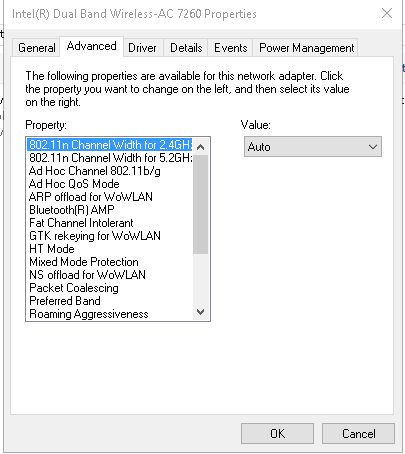Select the HT Mode property
The height and width of the screenshot is (454, 405).
click(x=110, y=249)
